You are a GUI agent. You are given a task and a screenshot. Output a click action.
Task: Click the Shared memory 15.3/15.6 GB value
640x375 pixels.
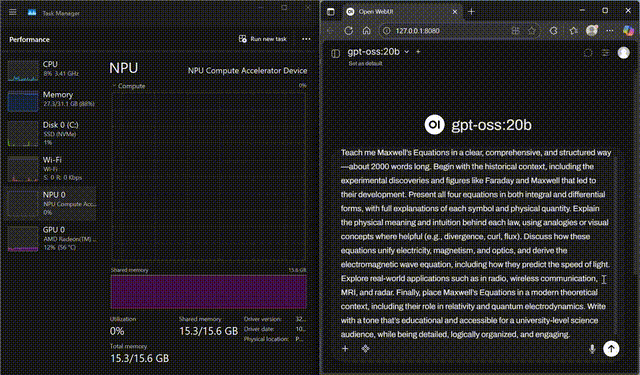[209, 331]
